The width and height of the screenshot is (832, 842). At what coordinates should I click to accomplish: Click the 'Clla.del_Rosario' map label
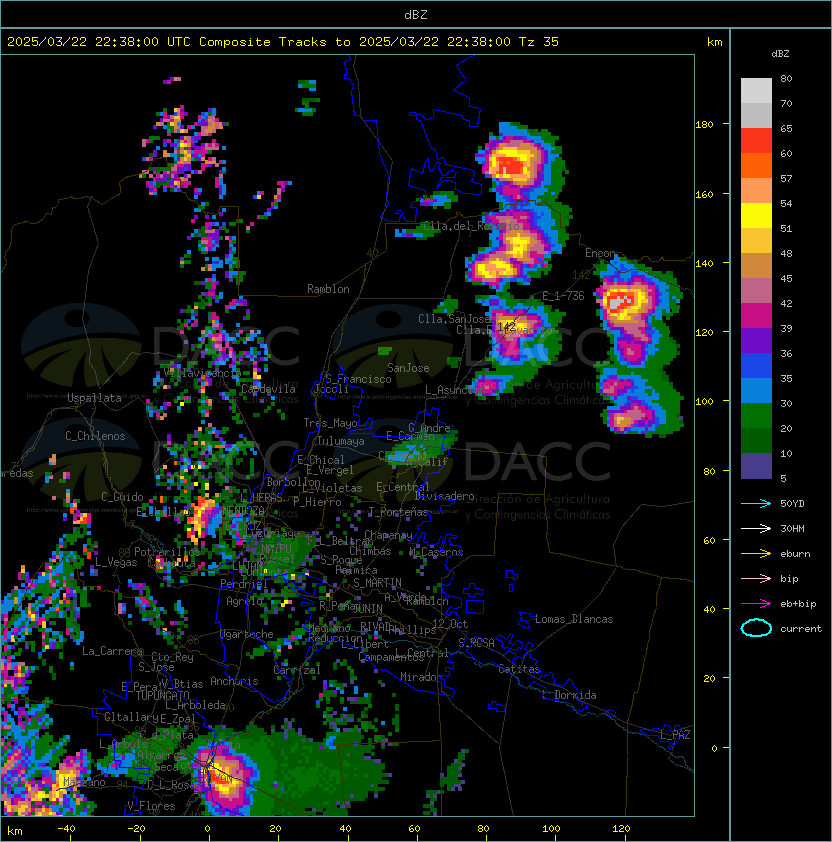coord(471,226)
